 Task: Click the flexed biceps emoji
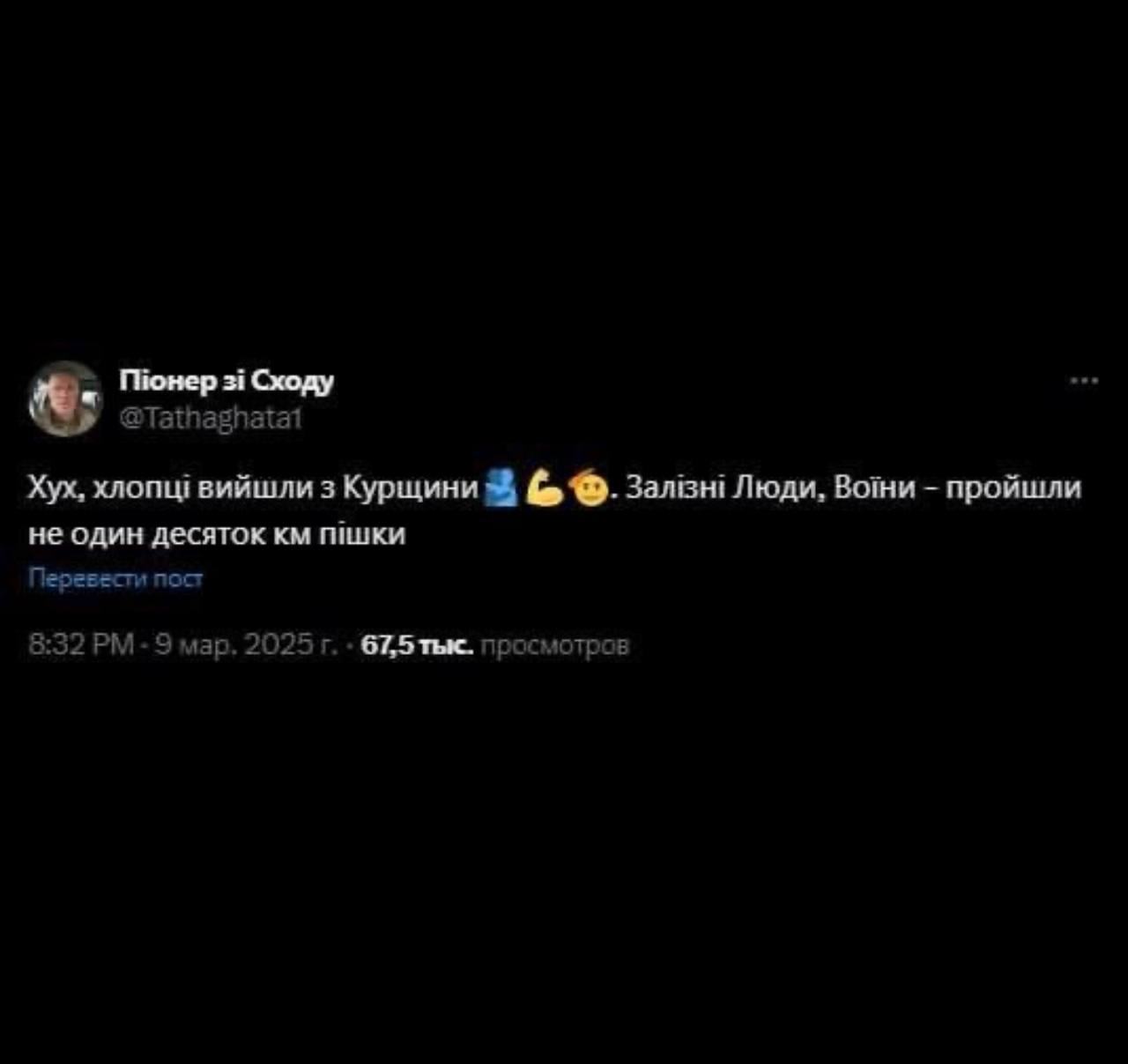tap(544, 487)
